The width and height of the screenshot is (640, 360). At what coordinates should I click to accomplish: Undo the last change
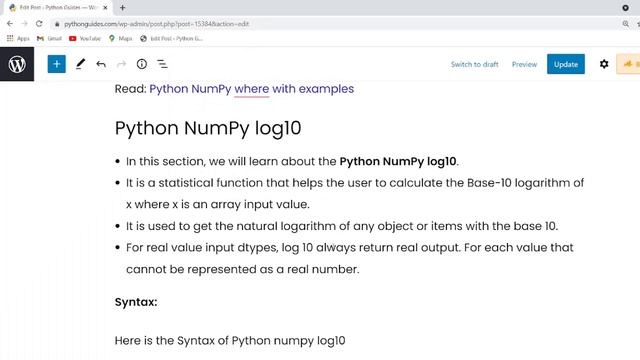[101, 64]
